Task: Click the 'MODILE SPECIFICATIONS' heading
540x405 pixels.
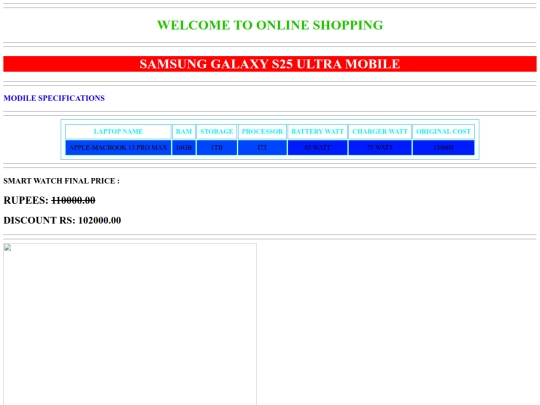Action: tap(54, 98)
